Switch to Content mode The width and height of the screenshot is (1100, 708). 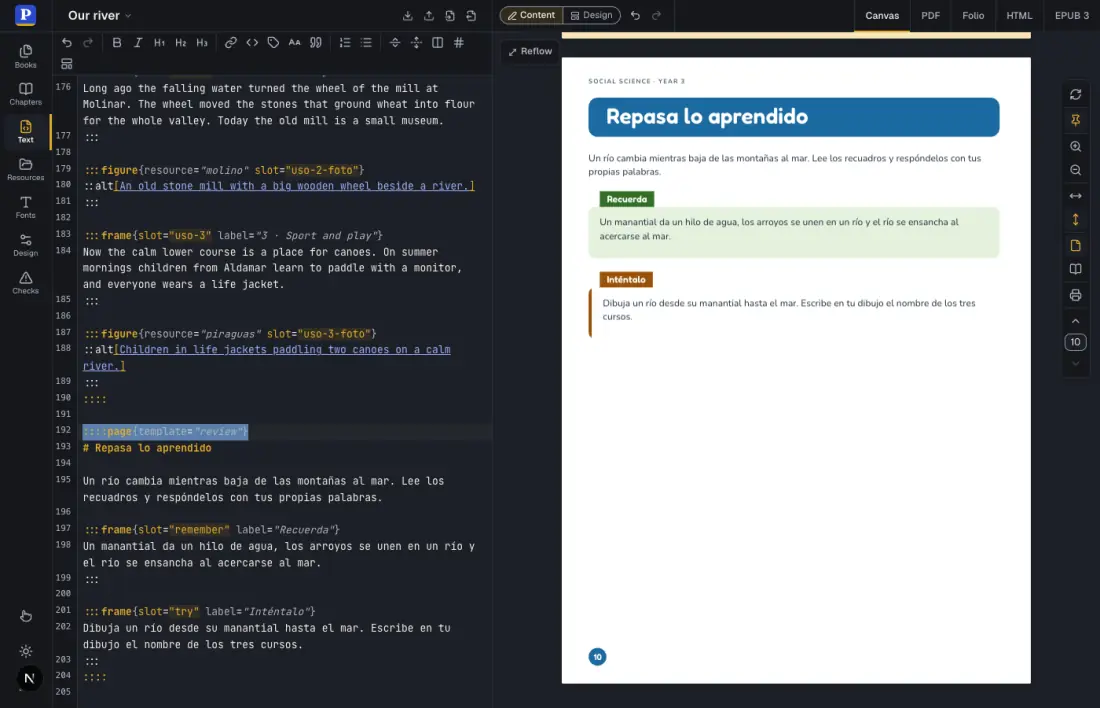point(532,15)
